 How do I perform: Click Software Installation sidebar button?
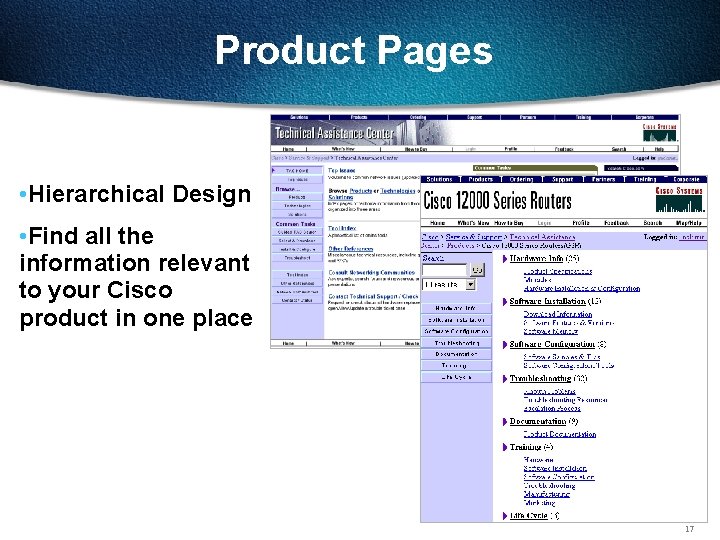(x=456, y=320)
